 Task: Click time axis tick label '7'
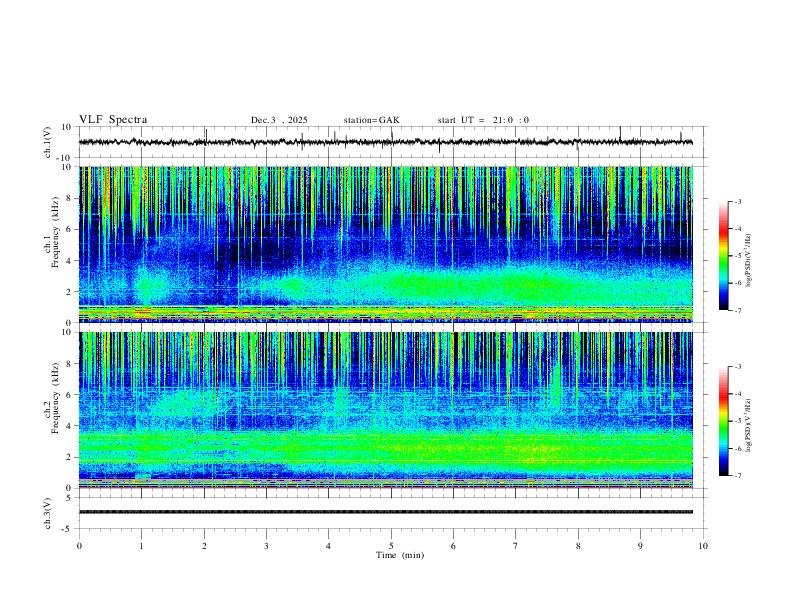(x=516, y=546)
